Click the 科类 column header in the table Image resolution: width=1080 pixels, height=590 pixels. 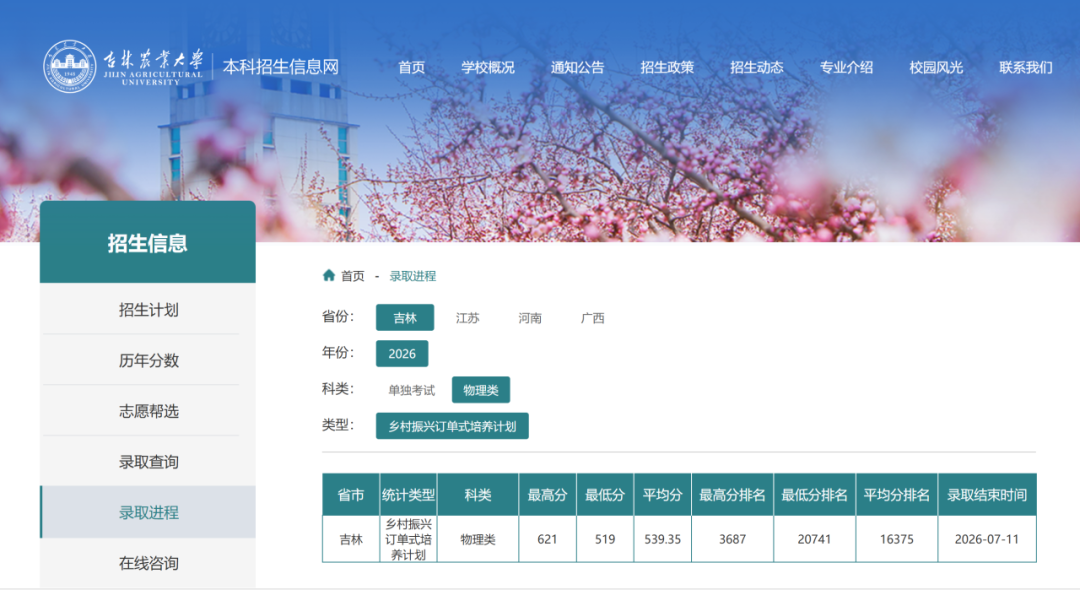coord(477,494)
